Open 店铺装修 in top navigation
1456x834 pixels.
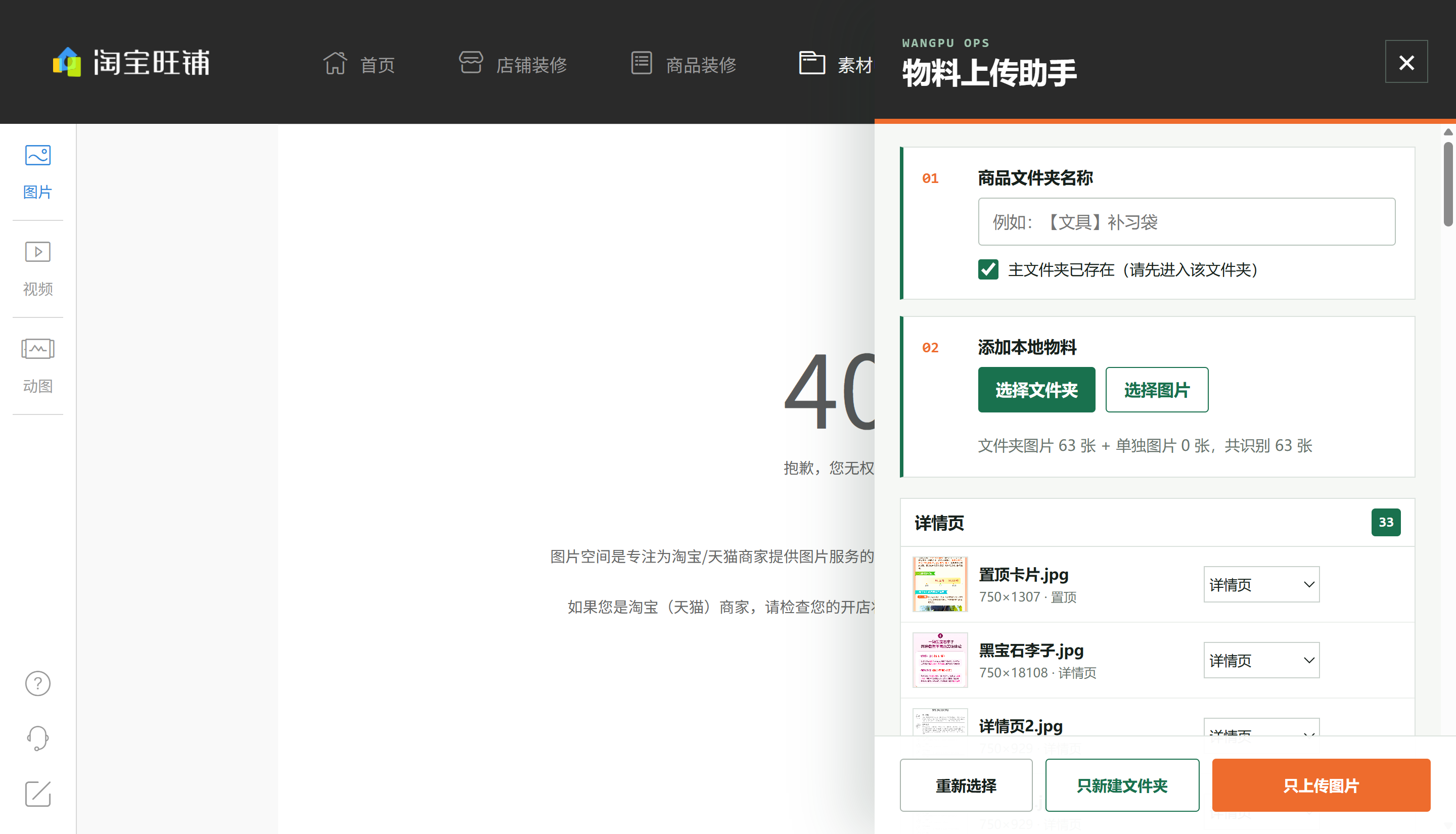click(531, 65)
